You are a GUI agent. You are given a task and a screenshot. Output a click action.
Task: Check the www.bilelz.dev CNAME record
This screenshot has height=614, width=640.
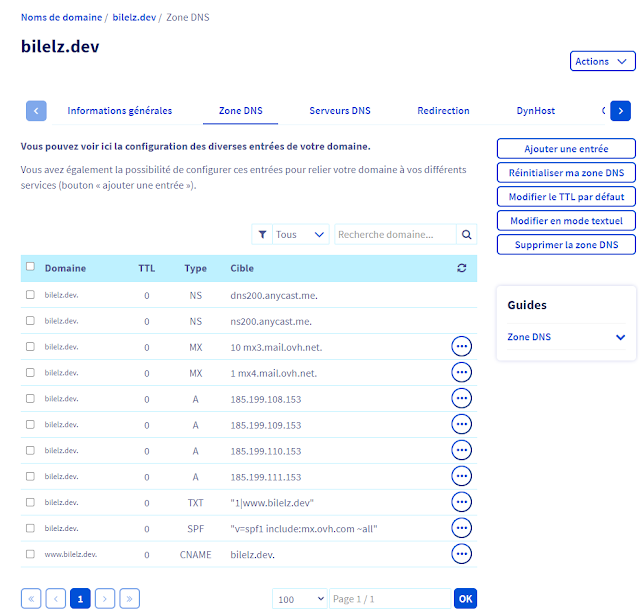pyautogui.click(x=30, y=554)
